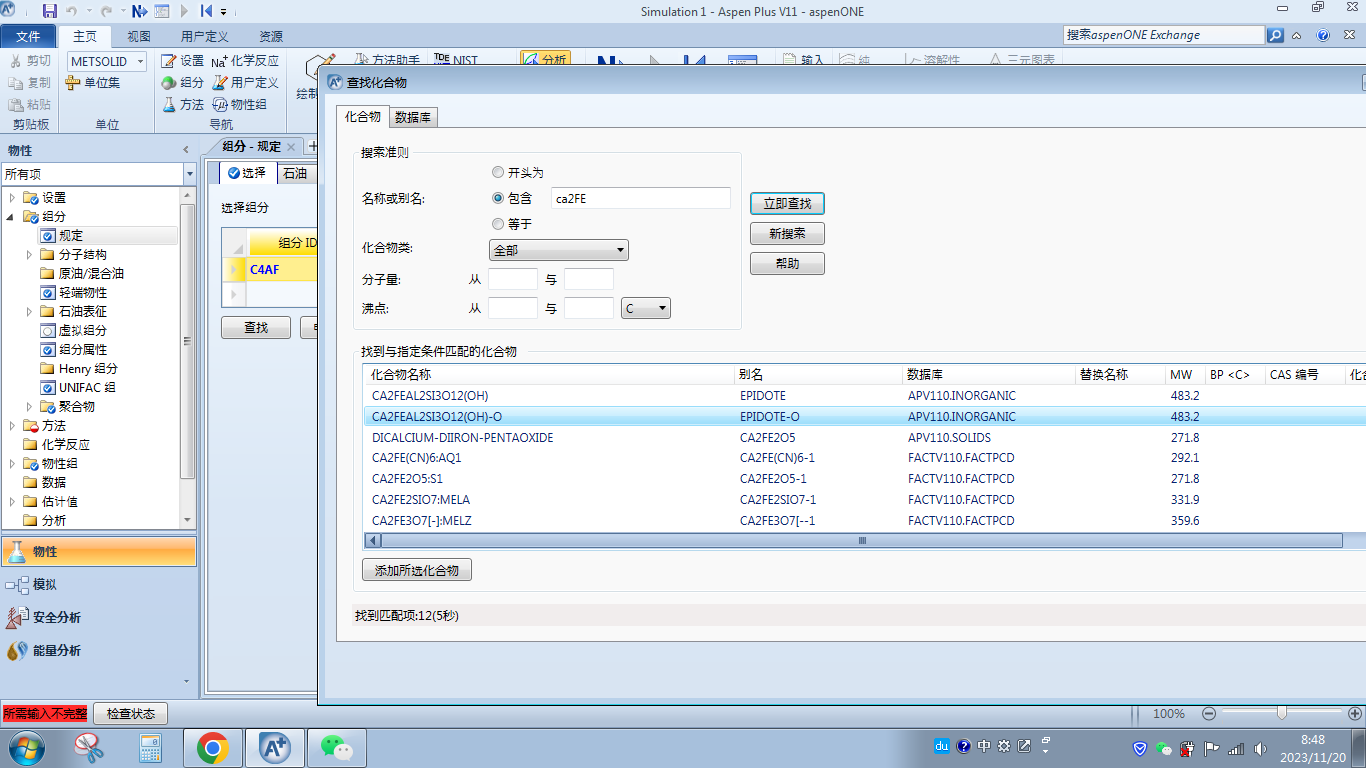Click the run simulation play icon in the quick access toolbar
The height and width of the screenshot is (768, 1366).
184,11
